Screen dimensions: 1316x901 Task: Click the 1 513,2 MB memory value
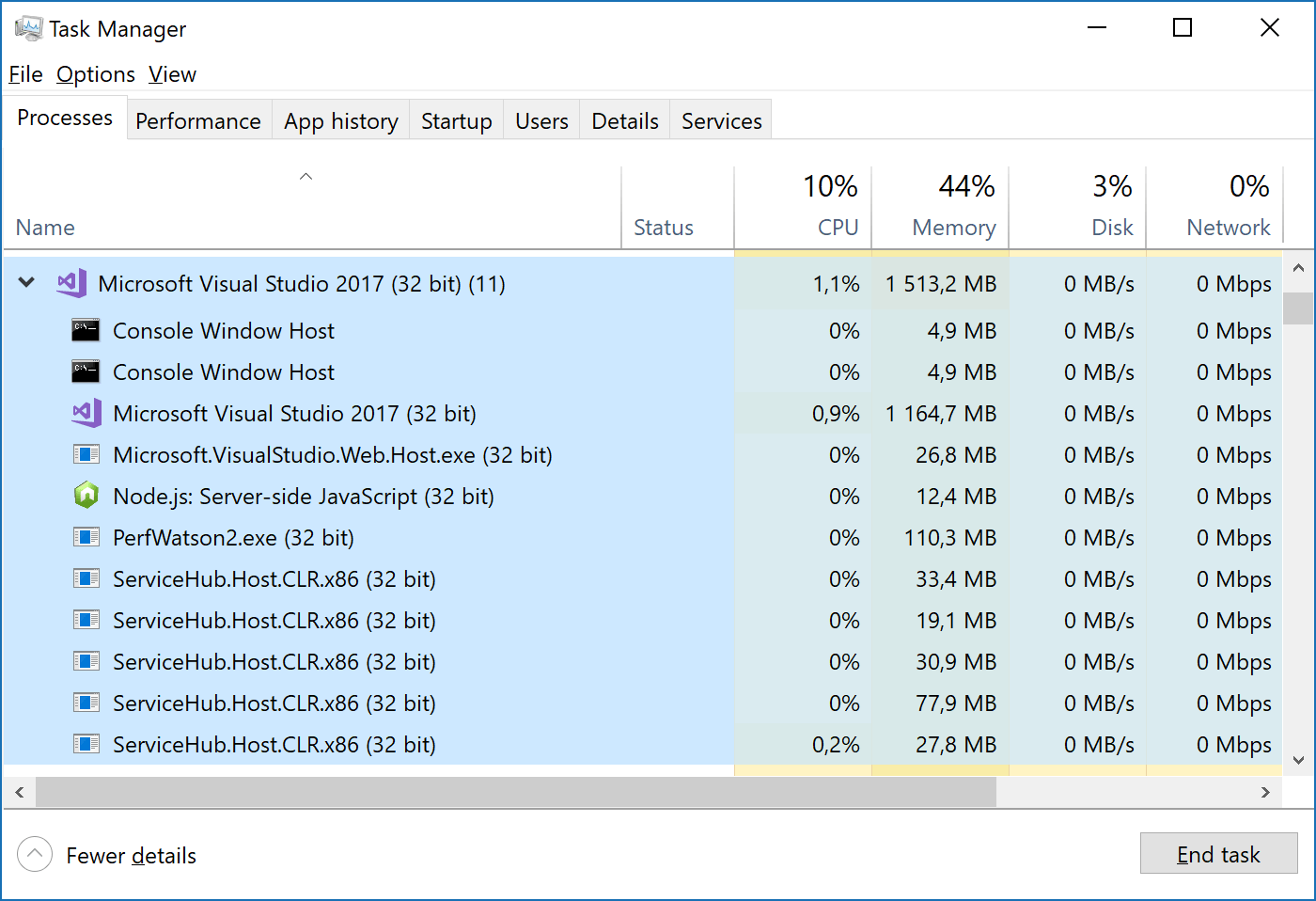pos(940,284)
